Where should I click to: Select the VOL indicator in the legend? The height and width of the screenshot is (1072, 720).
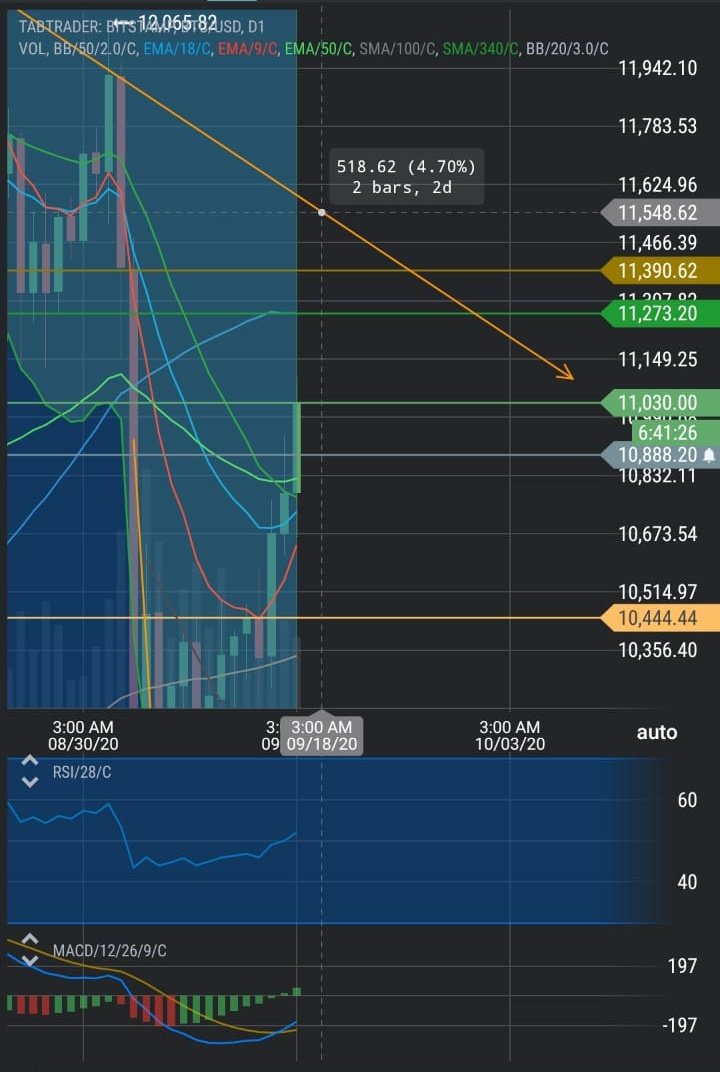(x=31, y=49)
